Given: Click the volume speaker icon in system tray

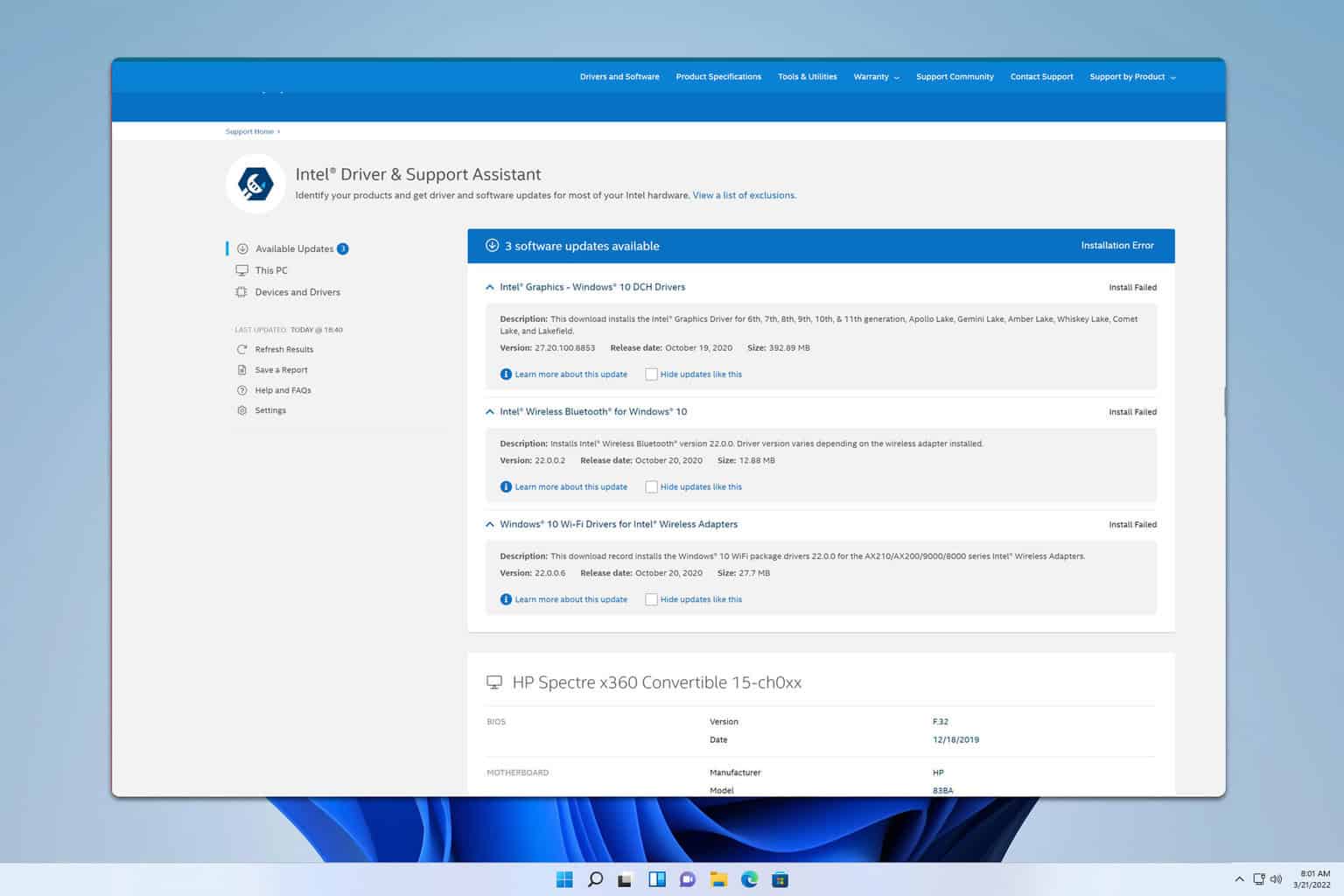Looking at the screenshot, I should (x=1276, y=879).
